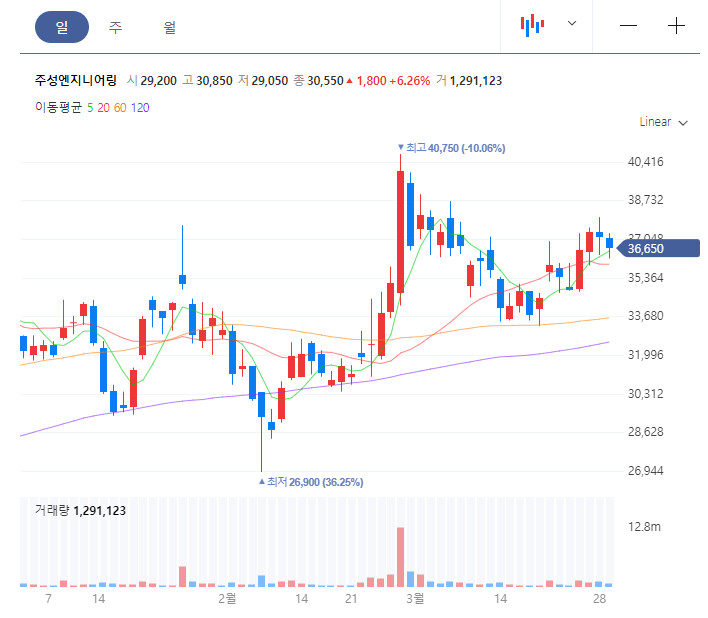708x618 pixels.
Task: Click the 28 date axis label
Action: 599,599
